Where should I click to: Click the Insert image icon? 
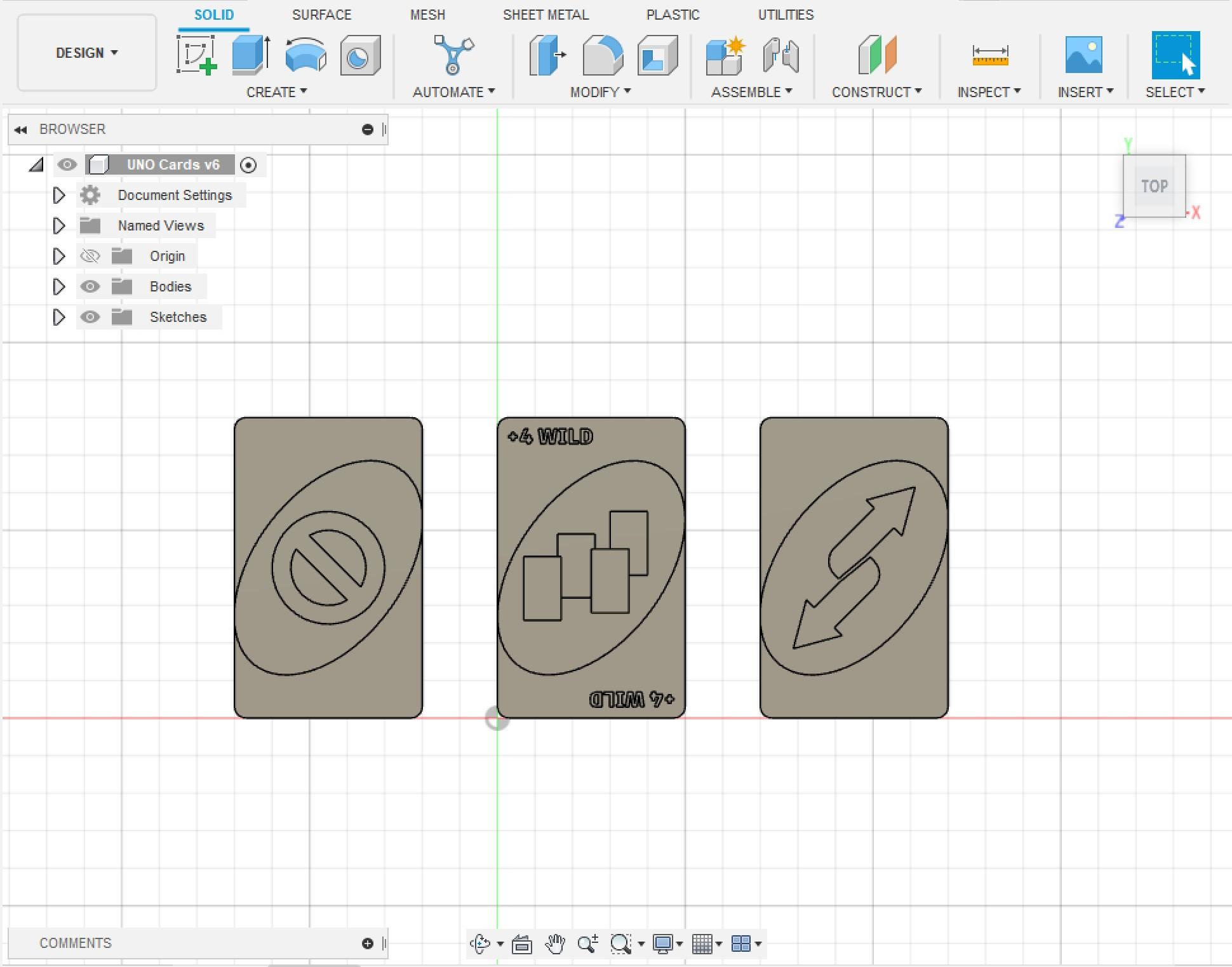point(1083,55)
